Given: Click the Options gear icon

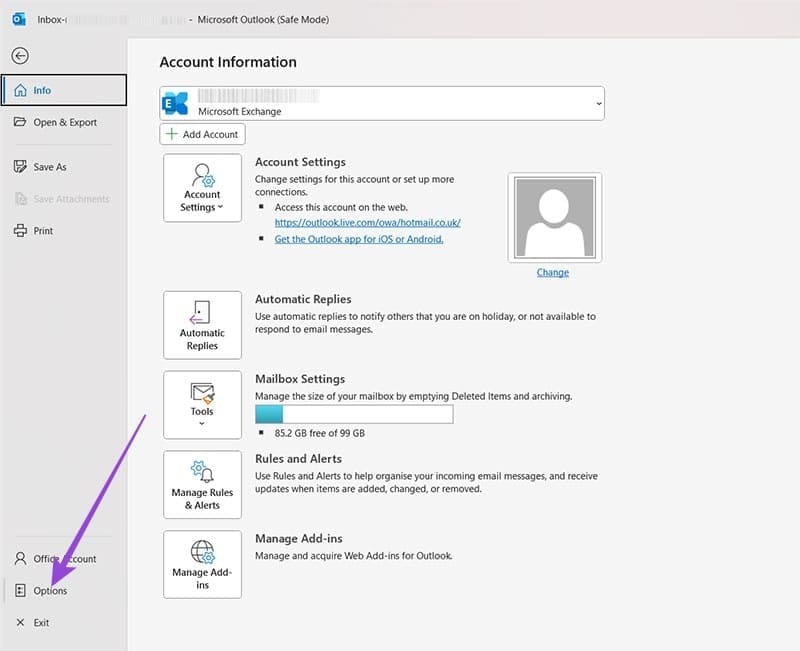Looking at the screenshot, I should point(22,590).
